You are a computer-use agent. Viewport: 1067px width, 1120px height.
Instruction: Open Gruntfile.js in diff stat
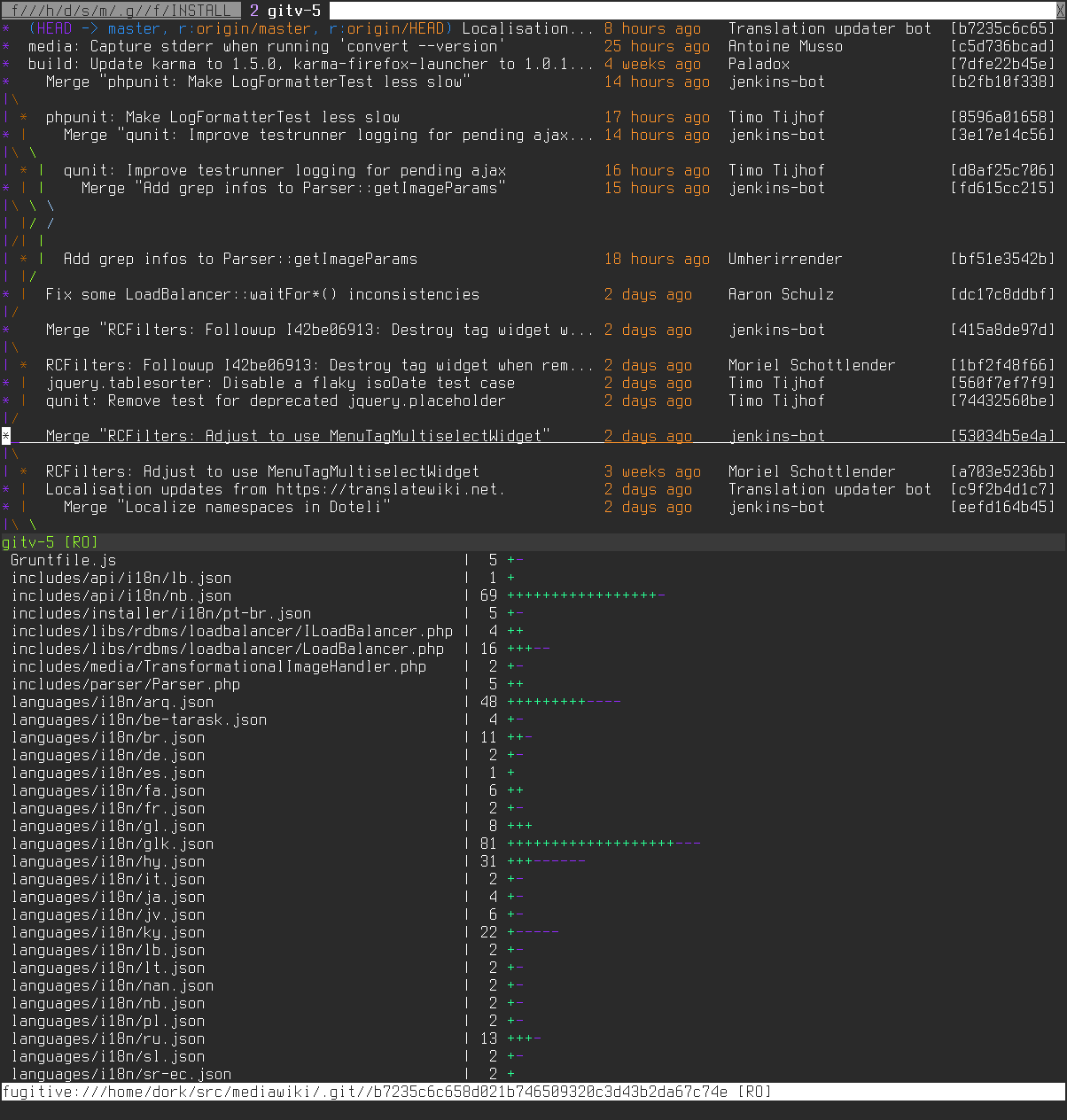pyautogui.click(x=63, y=560)
